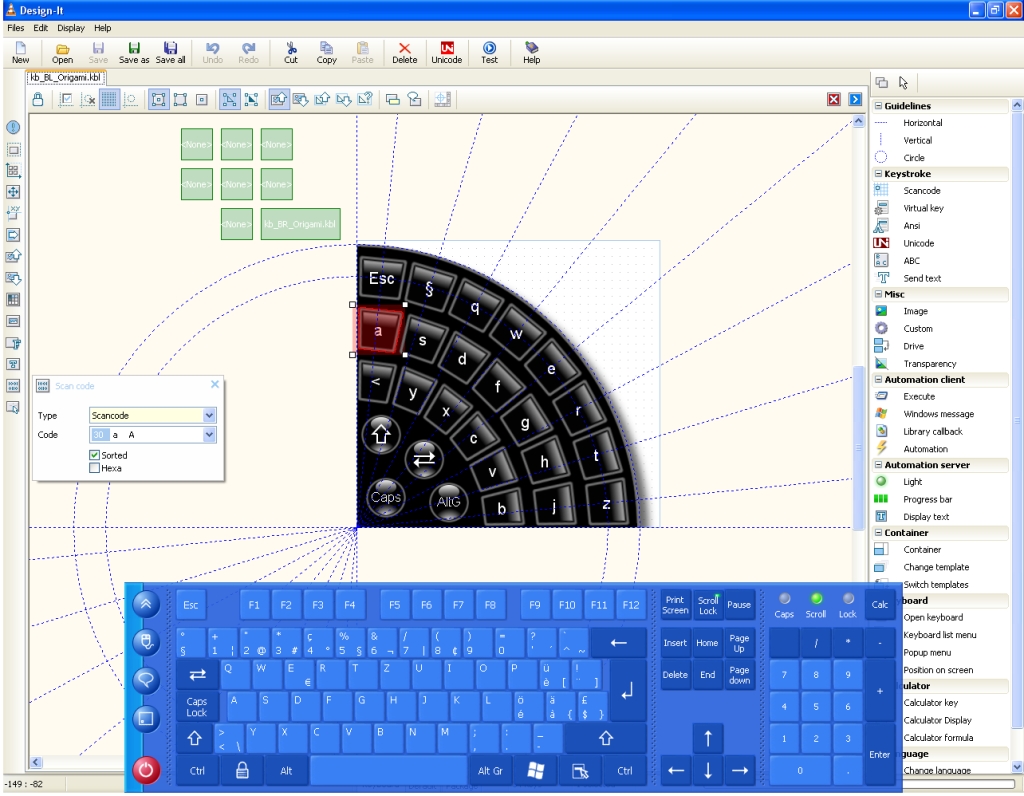Enable the Hexa checkbox

(95, 468)
